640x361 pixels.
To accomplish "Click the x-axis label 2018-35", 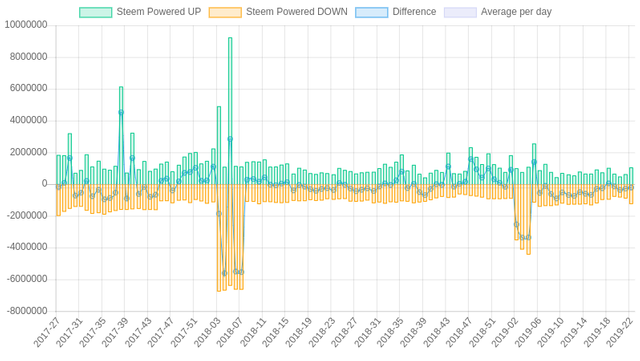I will click(390, 332).
